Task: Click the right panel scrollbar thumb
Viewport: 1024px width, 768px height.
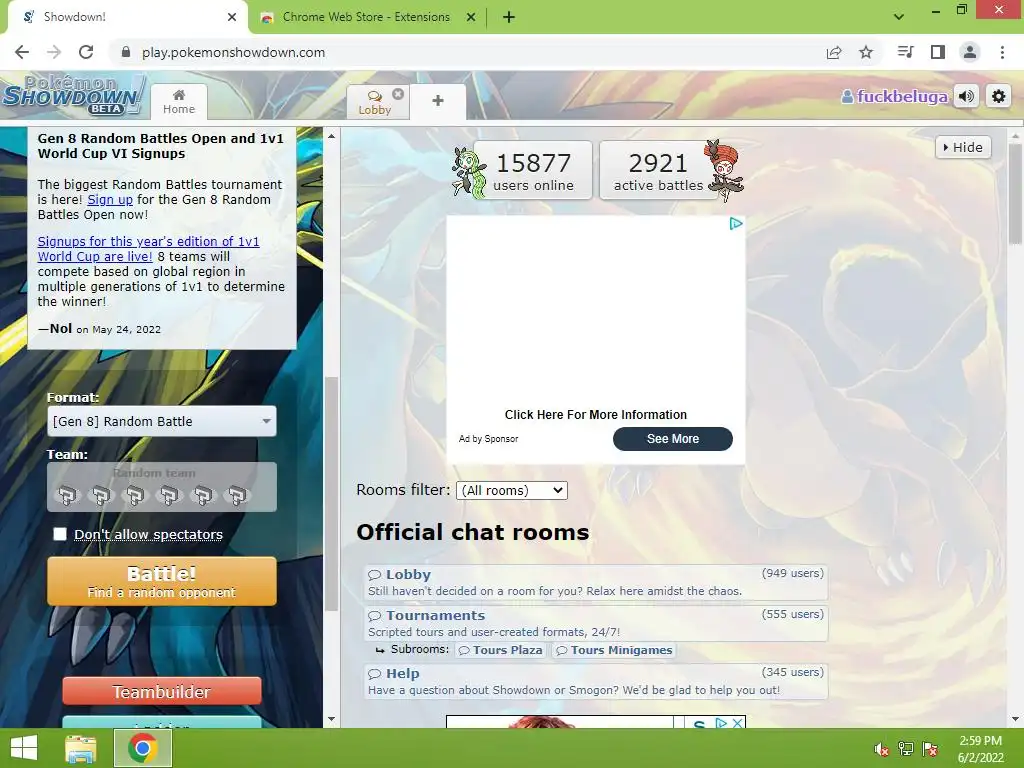Action: click(1016, 194)
